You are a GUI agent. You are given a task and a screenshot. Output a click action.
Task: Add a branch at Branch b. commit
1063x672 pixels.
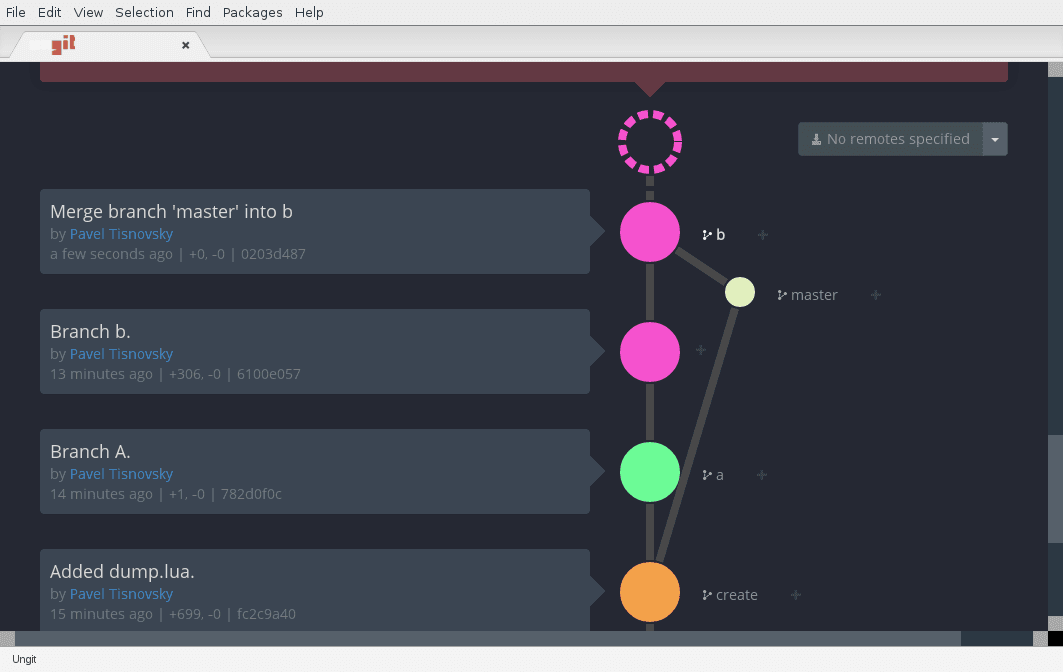point(701,350)
